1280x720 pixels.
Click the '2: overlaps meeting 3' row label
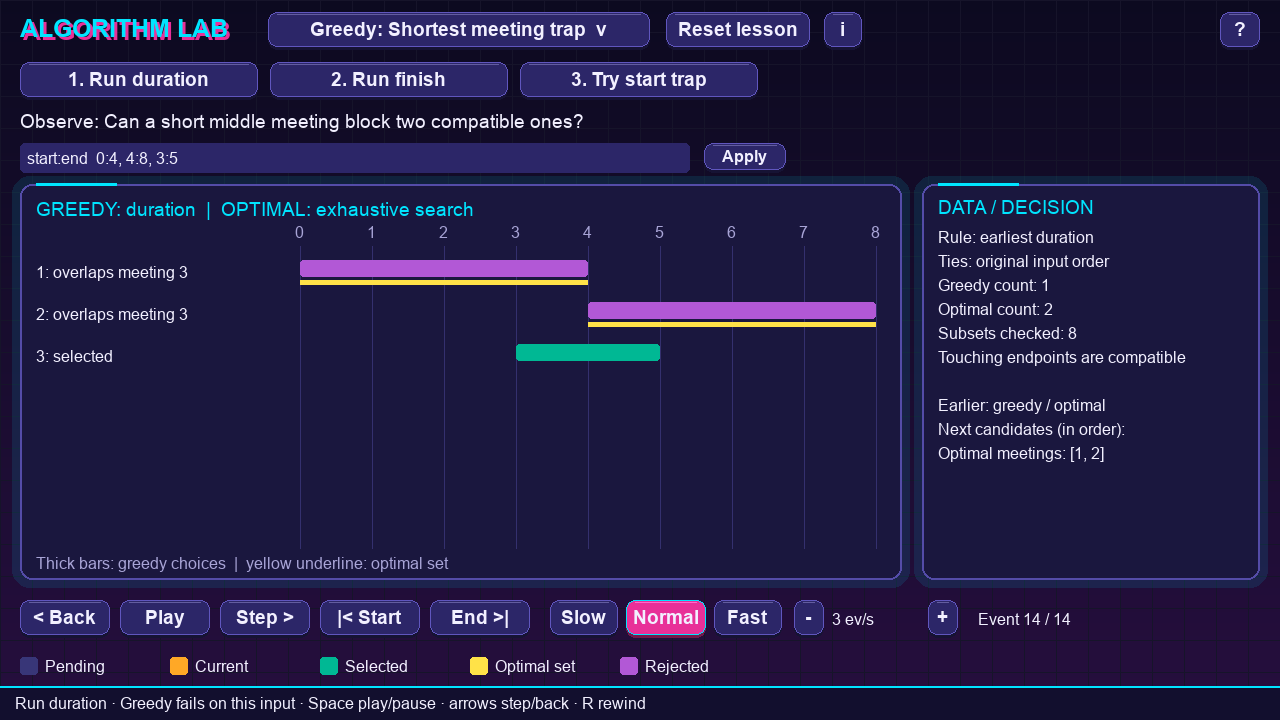[112, 315]
